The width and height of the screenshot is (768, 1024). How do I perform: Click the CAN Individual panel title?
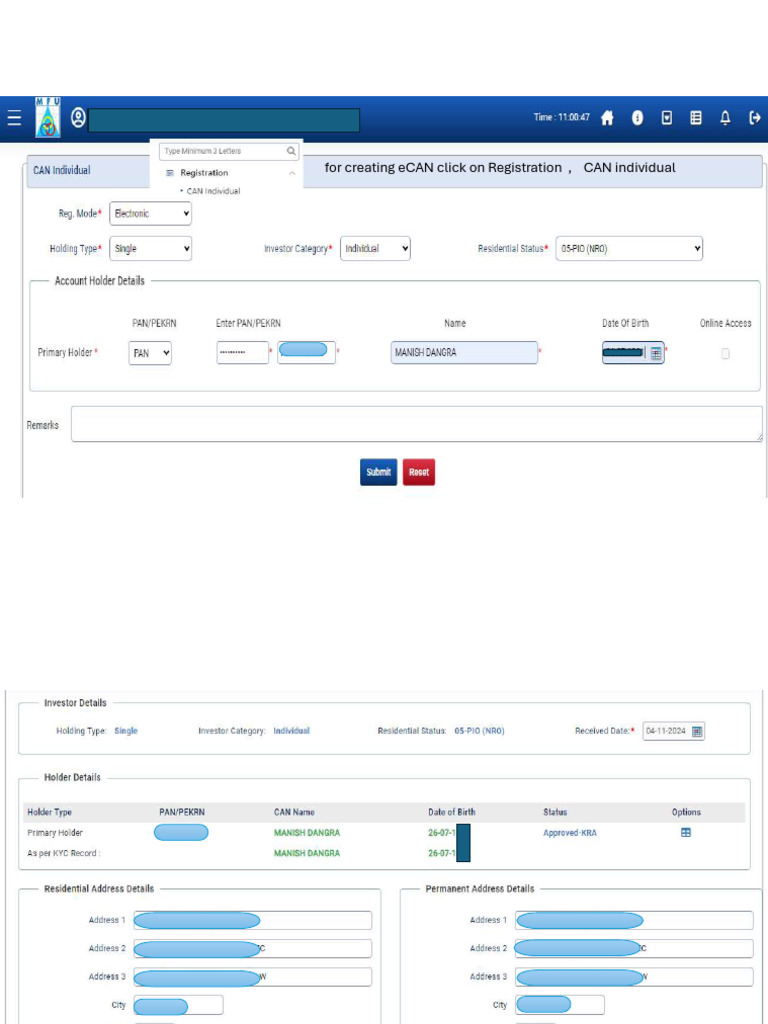click(61, 170)
